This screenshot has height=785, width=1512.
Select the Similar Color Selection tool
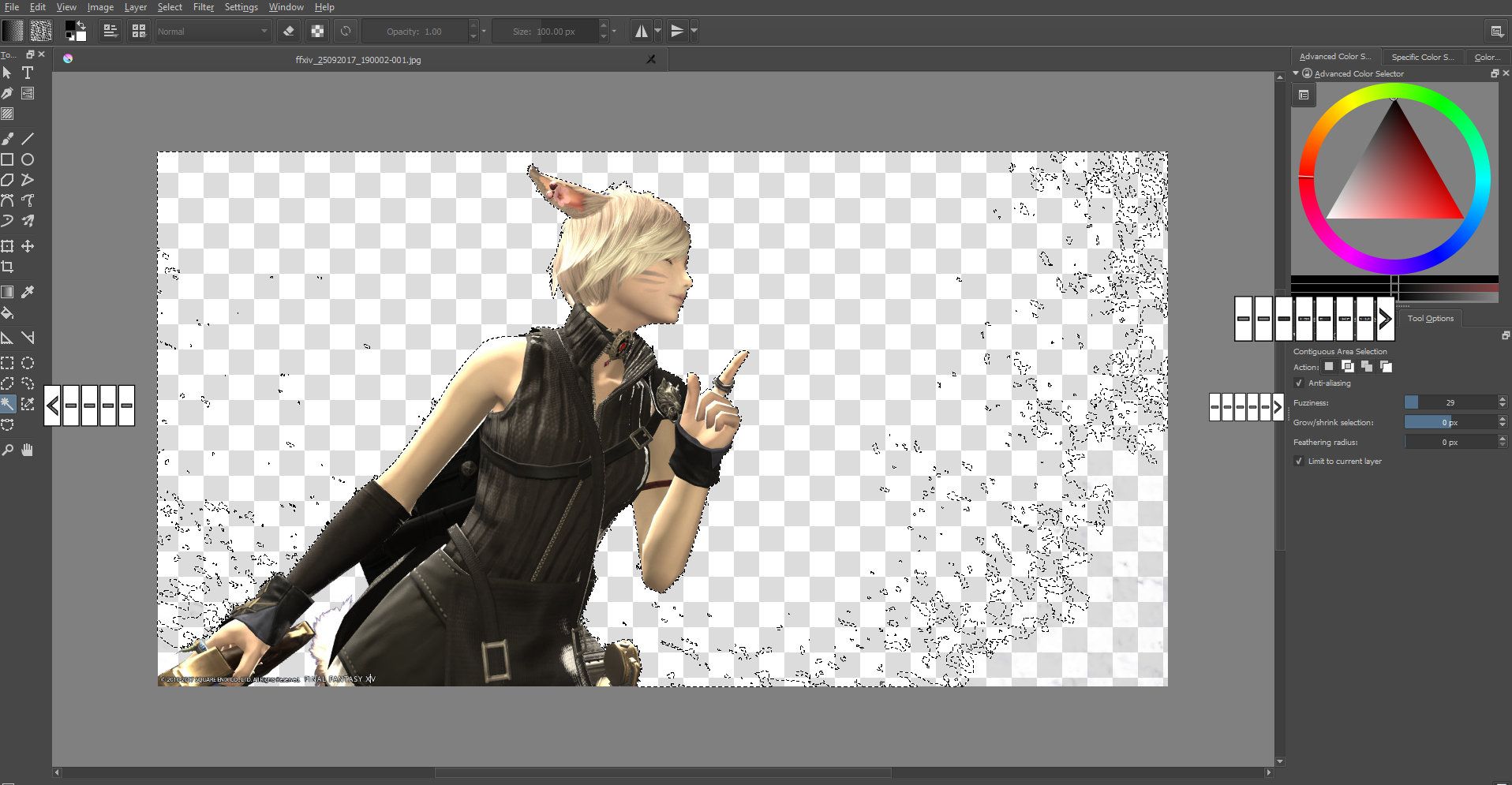pos(28,404)
